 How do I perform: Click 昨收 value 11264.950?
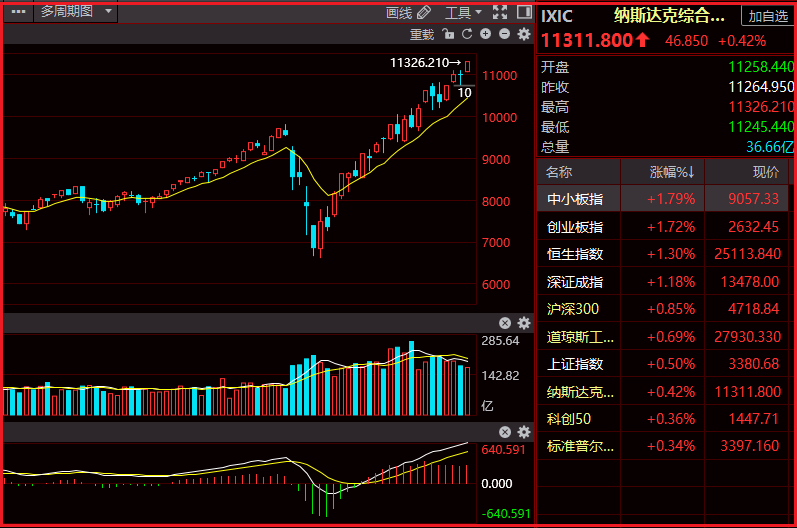761,87
